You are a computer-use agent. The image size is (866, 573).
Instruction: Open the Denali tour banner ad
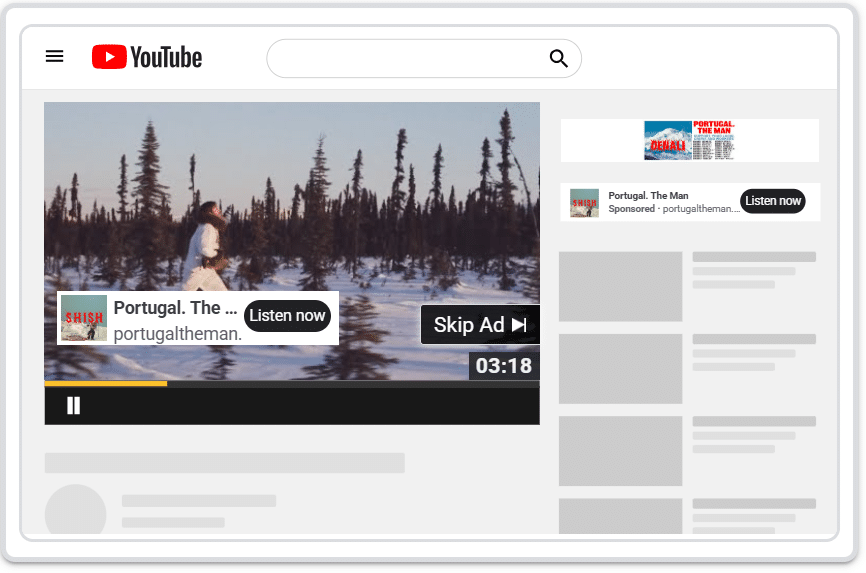tap(690, 141)
